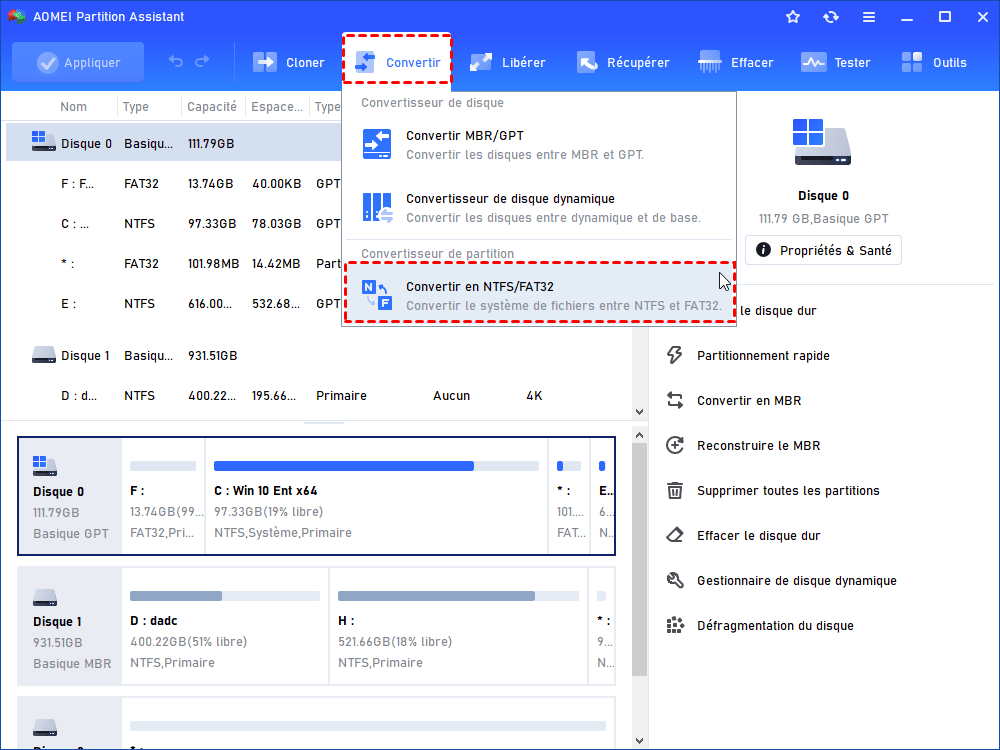Open the Récupérer toolbar menu
The width and height of the screenshot is (1000, 750).
(x=623, y=62)
